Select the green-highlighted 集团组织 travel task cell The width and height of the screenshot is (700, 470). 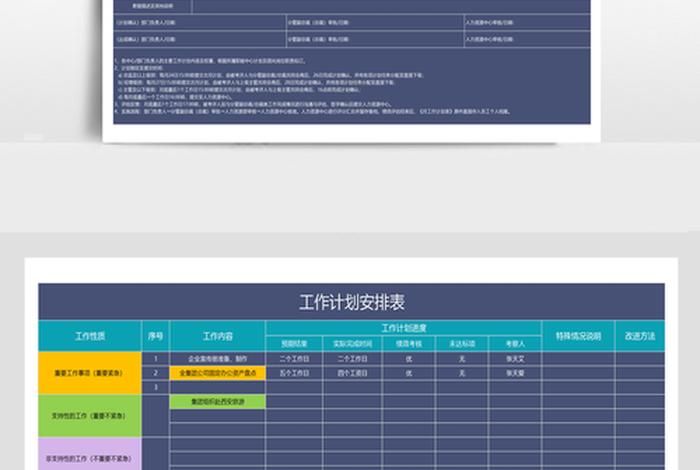[217, 401]
